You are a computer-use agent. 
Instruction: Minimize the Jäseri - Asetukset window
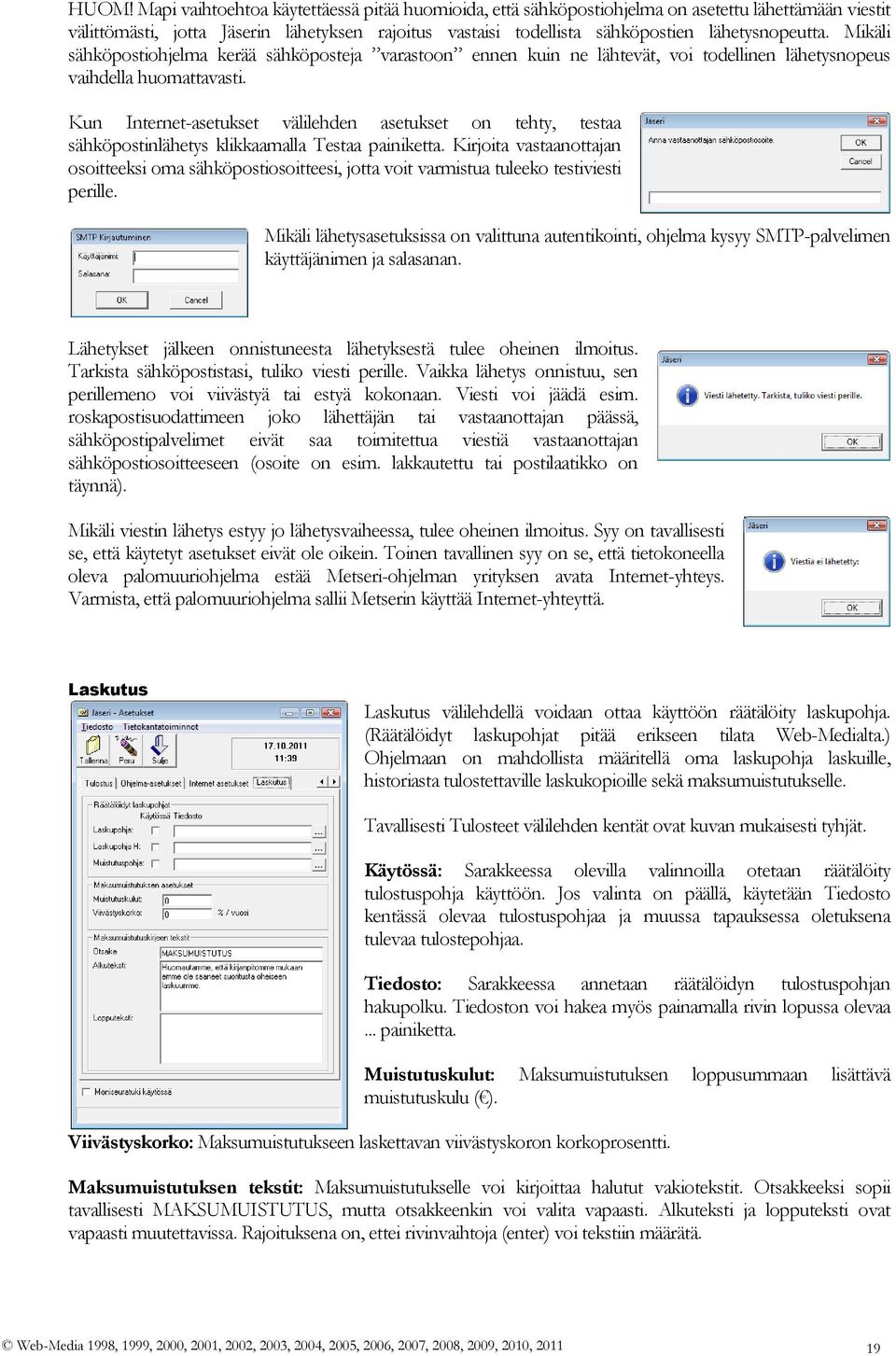(x=288, y=713)
